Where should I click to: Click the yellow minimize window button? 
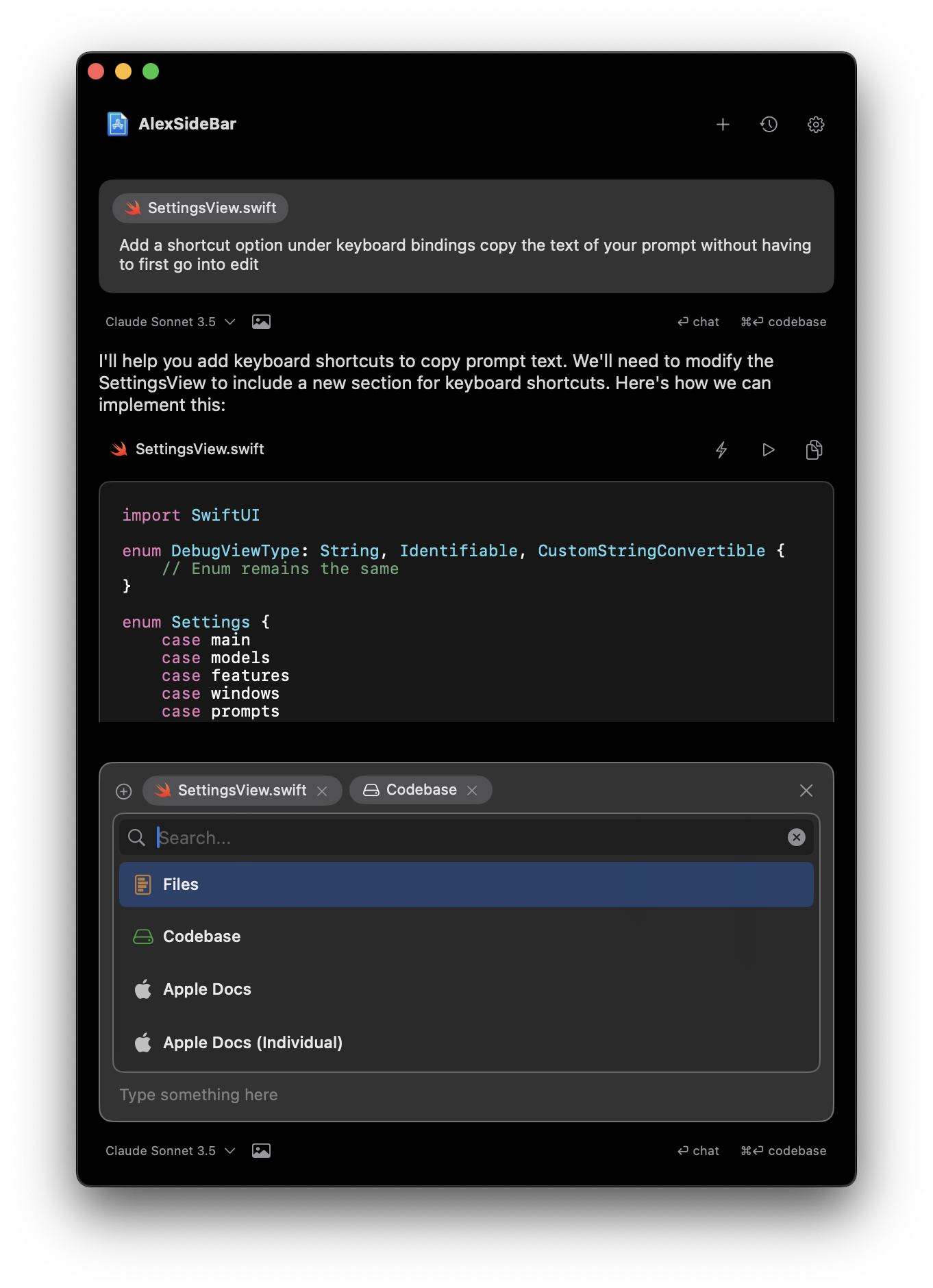tap(123, 71)
